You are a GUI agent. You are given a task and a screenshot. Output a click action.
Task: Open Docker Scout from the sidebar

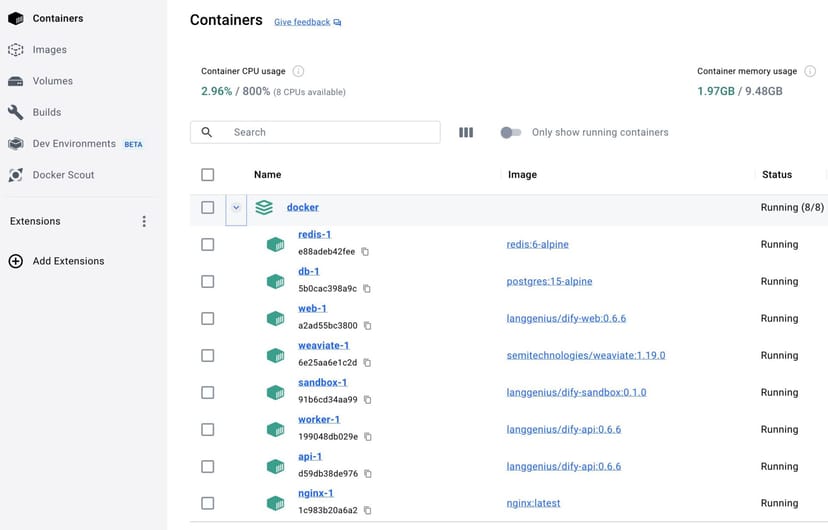pos(63,175)
